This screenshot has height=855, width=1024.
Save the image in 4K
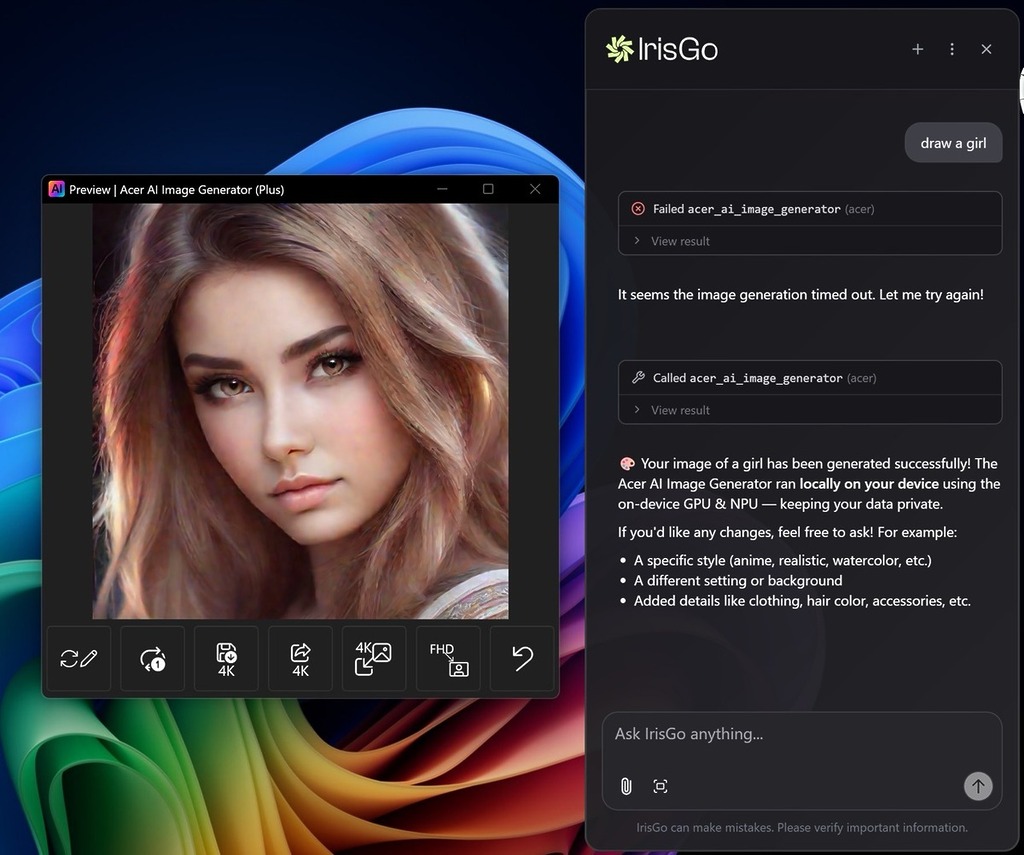(x=226, y=658)
